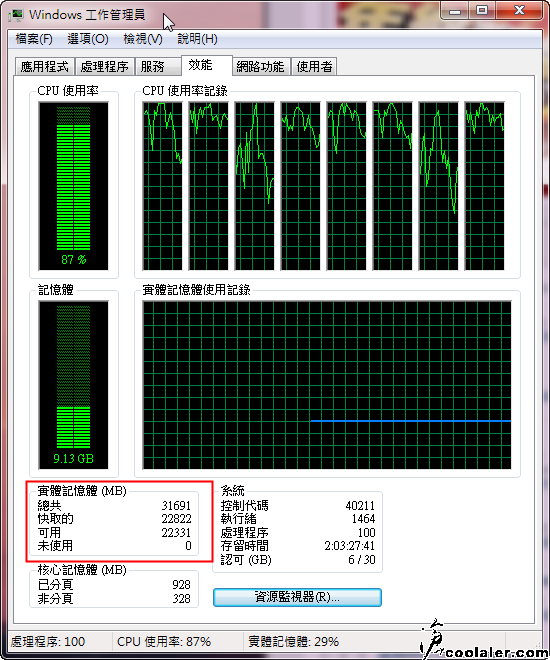
Task: Open the 檔案(F) menu
Action: (x=34, y=39)
